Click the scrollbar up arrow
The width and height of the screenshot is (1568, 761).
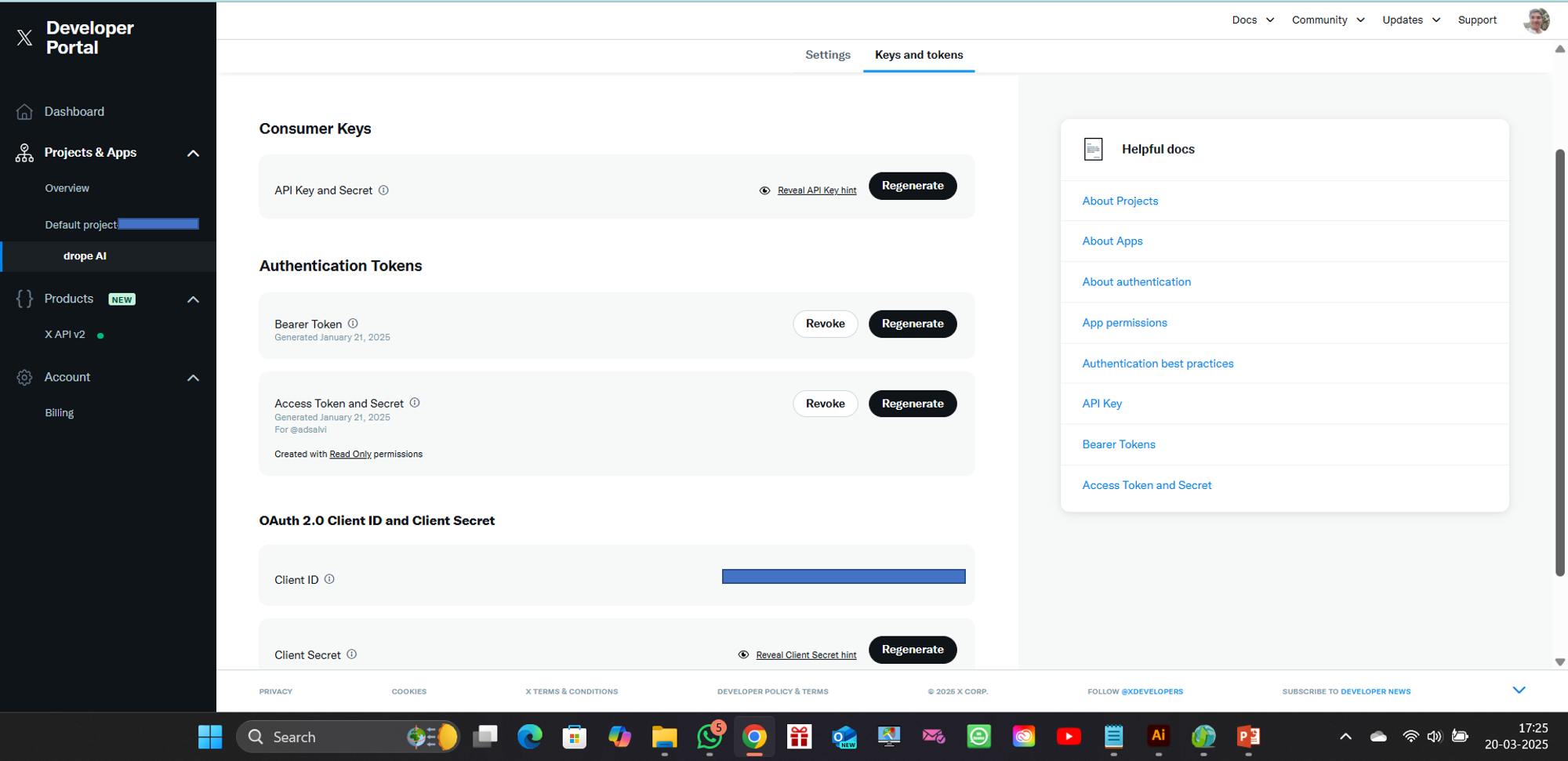point(1560,49)
